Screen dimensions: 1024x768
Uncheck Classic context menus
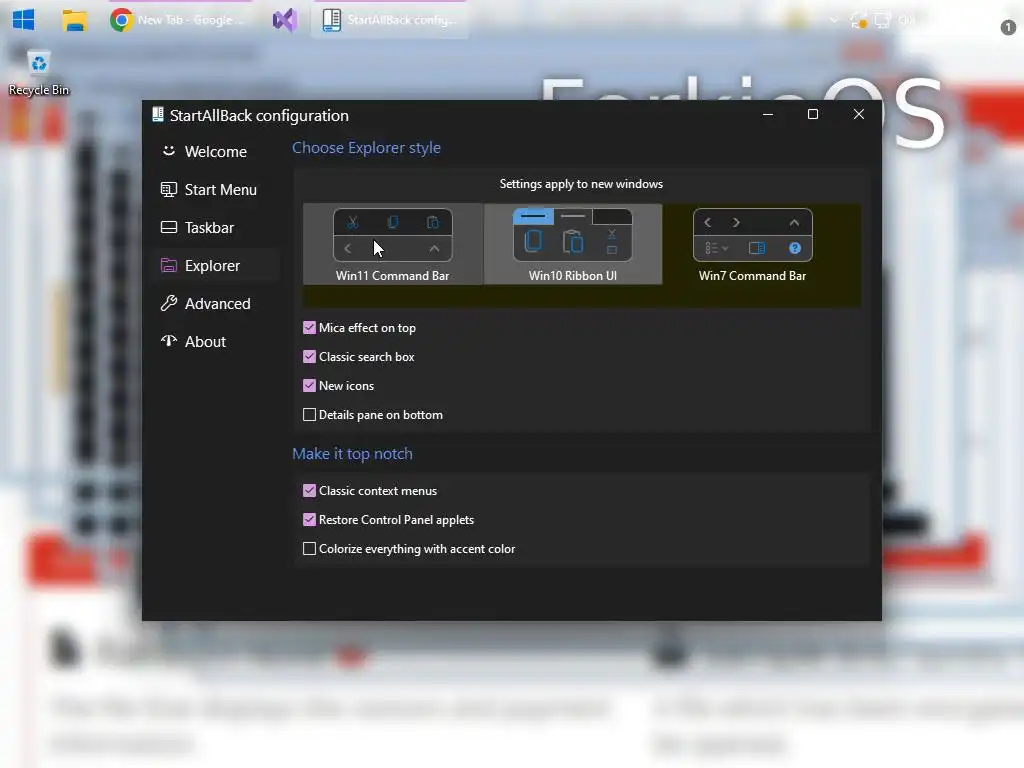[x=310, y=490]
